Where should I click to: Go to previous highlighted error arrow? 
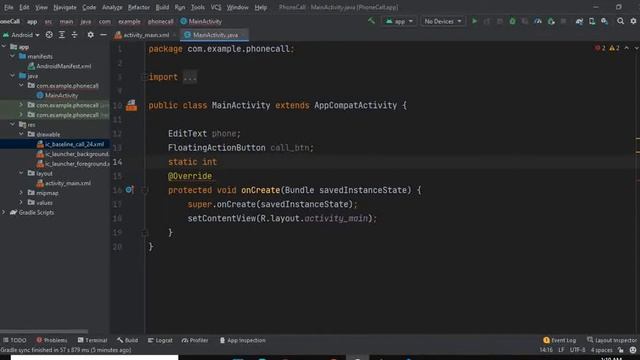coord(627,48)
